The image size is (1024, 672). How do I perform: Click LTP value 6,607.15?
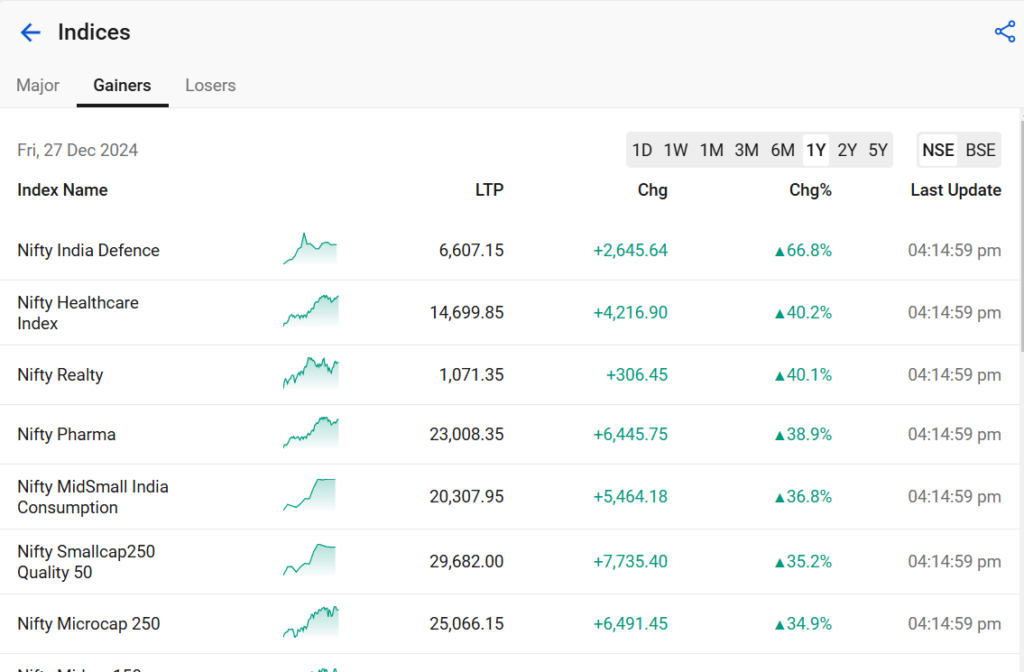[x=472, y=250]
